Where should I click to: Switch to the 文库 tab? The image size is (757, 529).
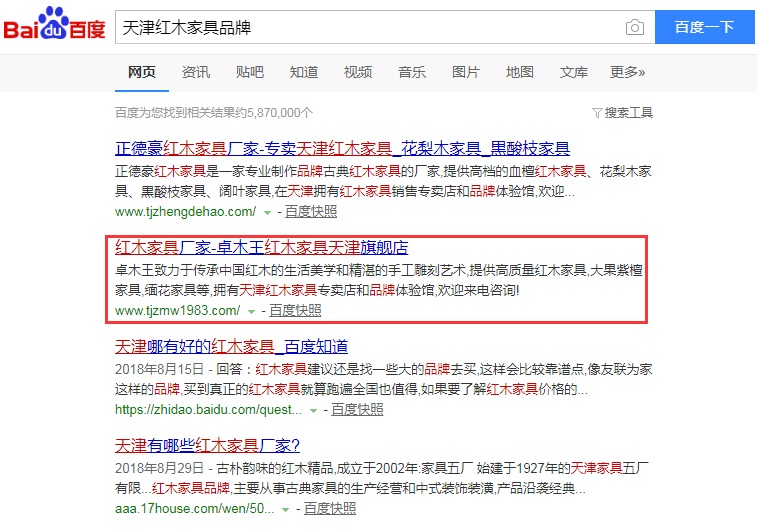tap(574, 72)
